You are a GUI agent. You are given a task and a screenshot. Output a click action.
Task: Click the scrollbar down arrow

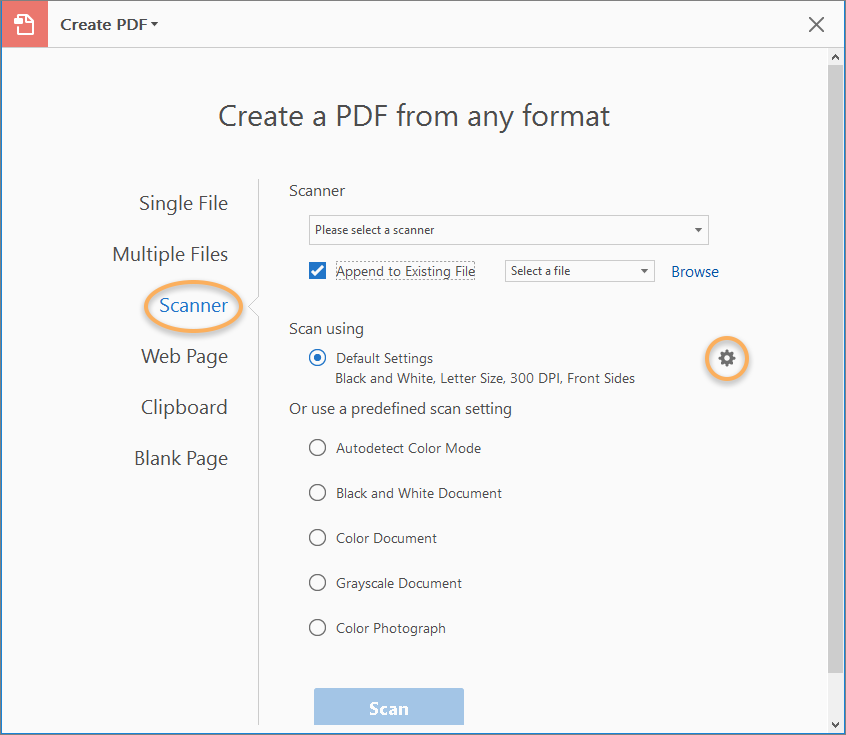(836, 723)
